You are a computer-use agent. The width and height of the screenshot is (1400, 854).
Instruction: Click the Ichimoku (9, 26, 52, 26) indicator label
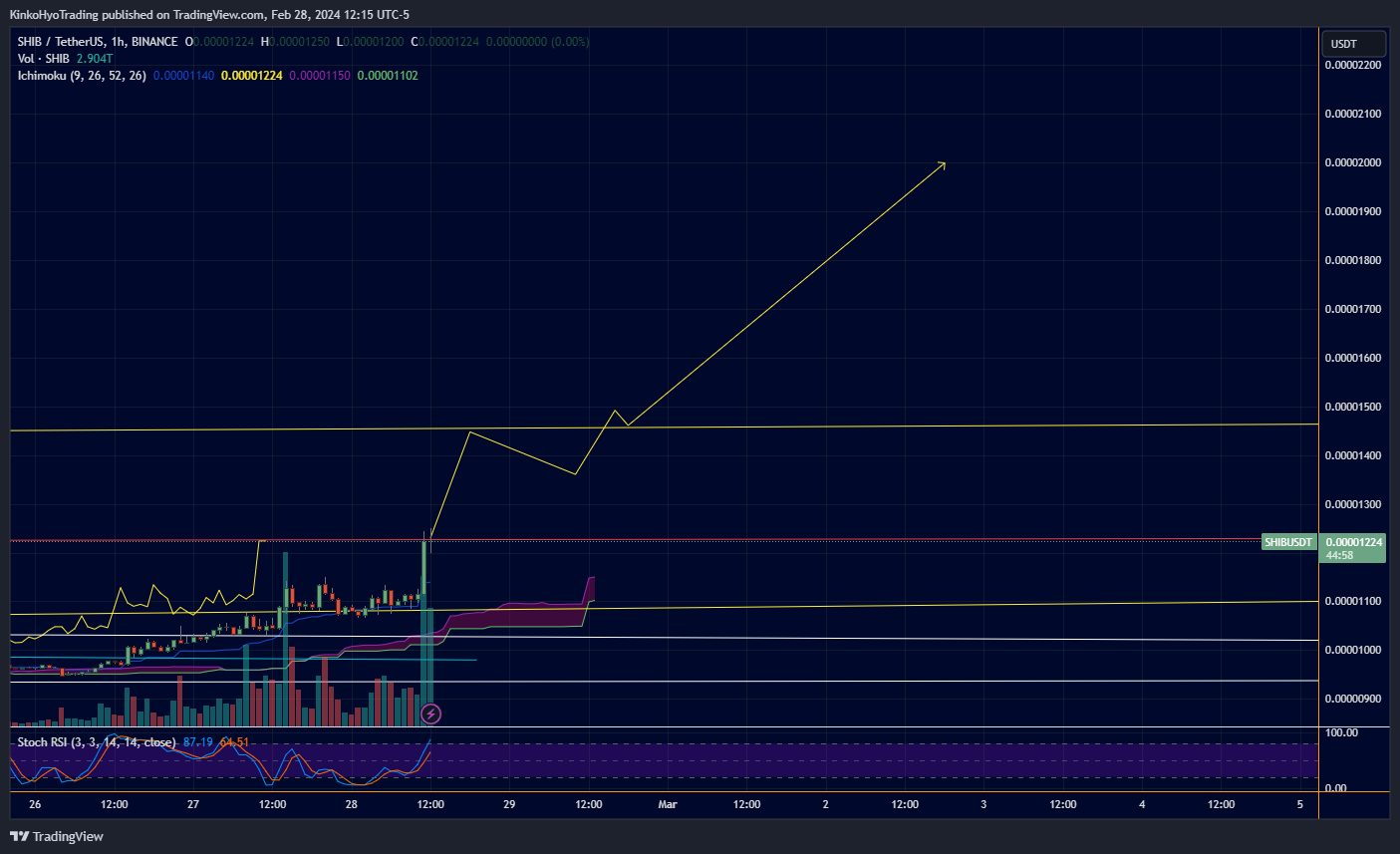(82, 76)
